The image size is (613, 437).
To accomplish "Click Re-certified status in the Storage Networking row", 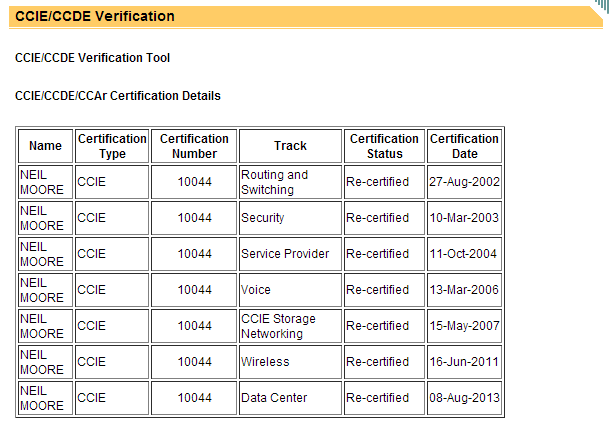I will pos(378,326).
